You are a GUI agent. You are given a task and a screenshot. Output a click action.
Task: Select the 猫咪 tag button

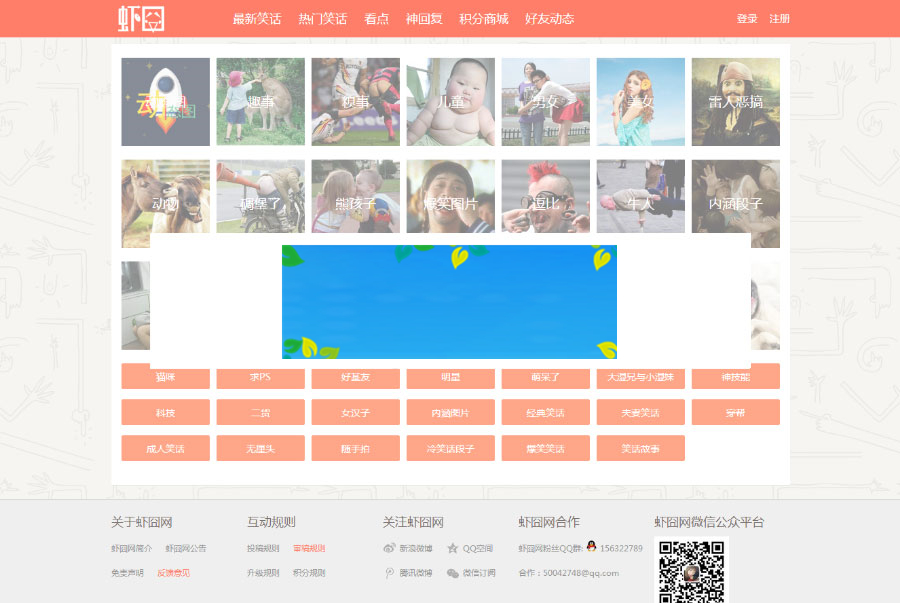pos(165,377)
